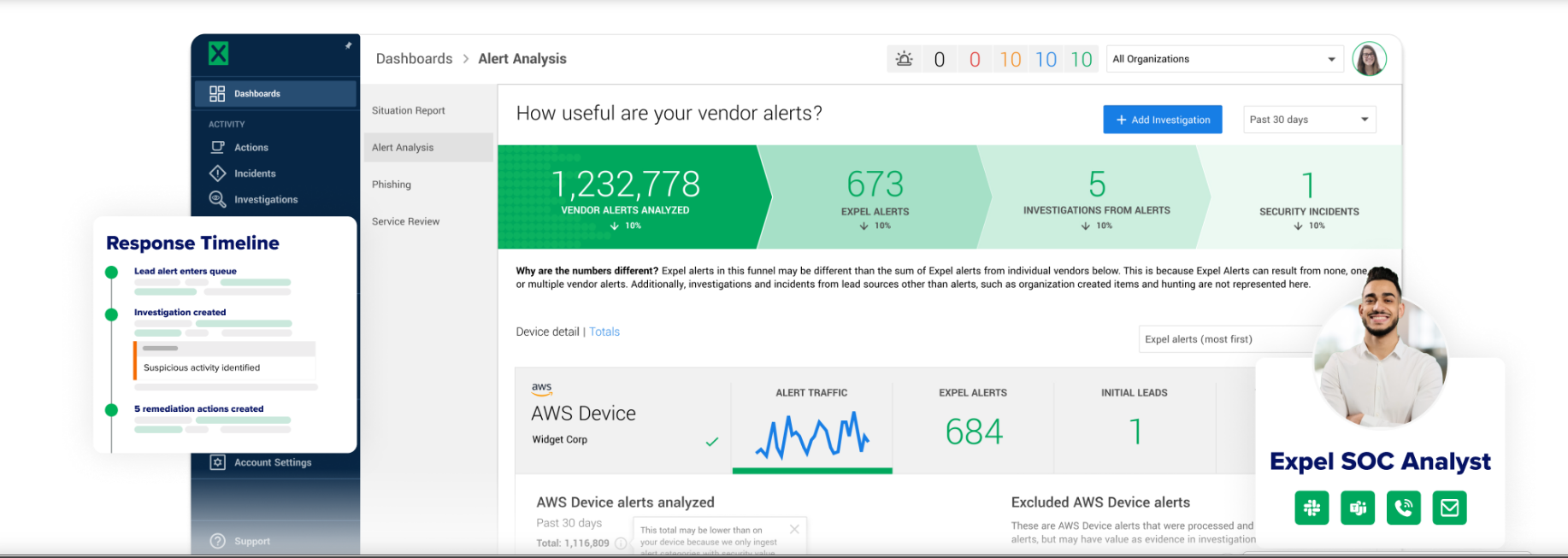Click the info icon next to Total
Screen dimensions: 1568x558
[621, 543]
